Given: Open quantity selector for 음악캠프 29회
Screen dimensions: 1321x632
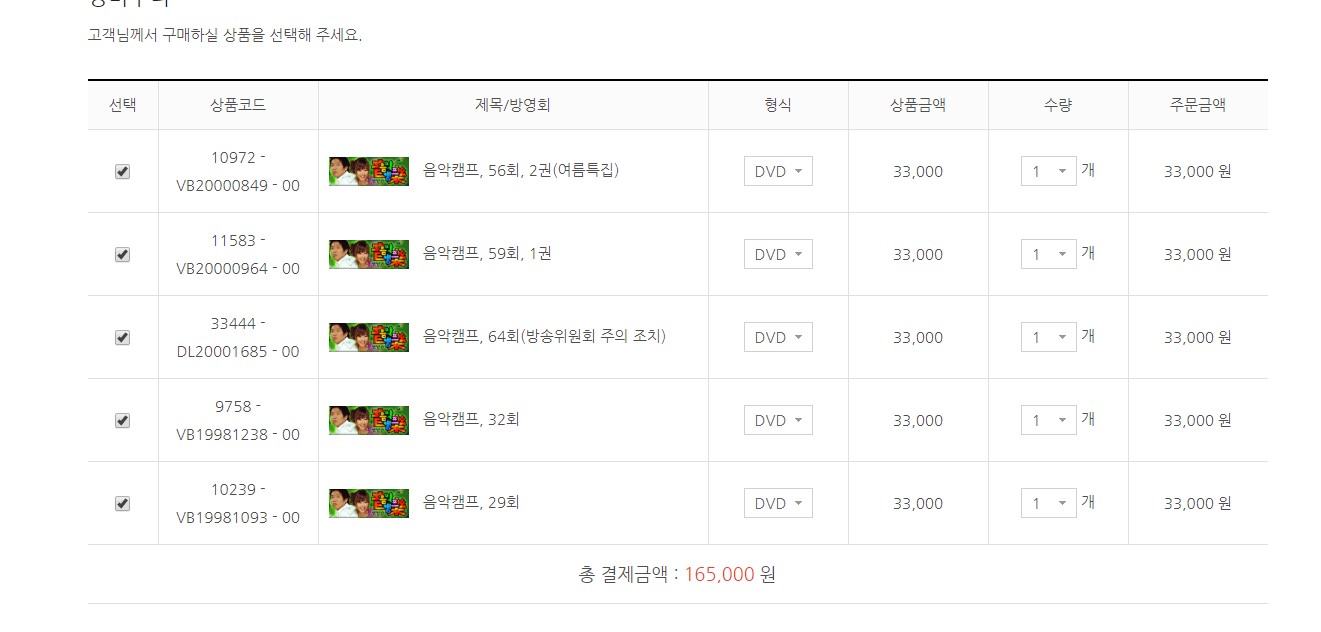Looking at the screenshot, I should (x=1048, y=503).
